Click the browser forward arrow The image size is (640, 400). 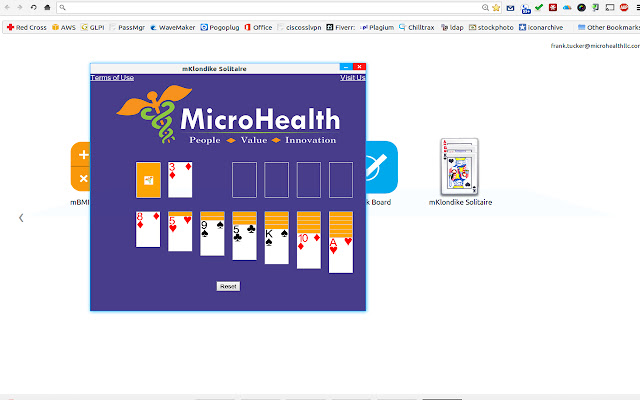click(x=20, y=7)
